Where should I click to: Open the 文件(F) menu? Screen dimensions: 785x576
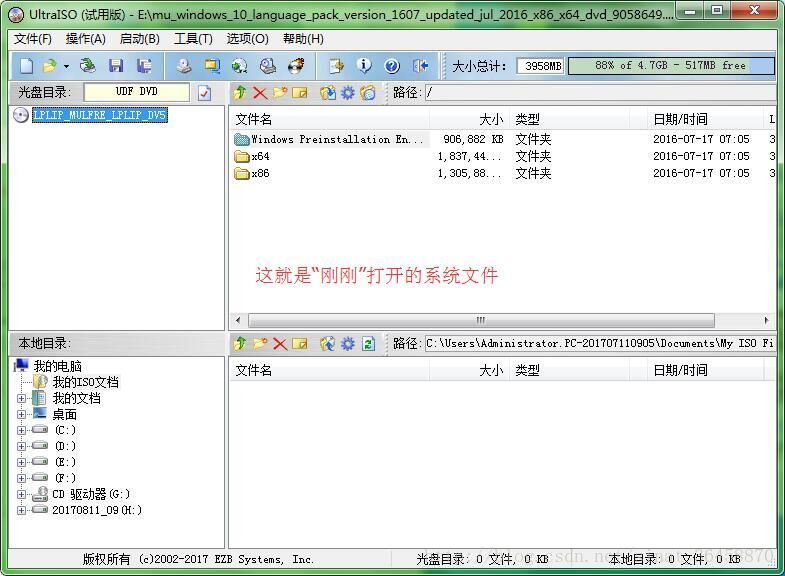33,39
